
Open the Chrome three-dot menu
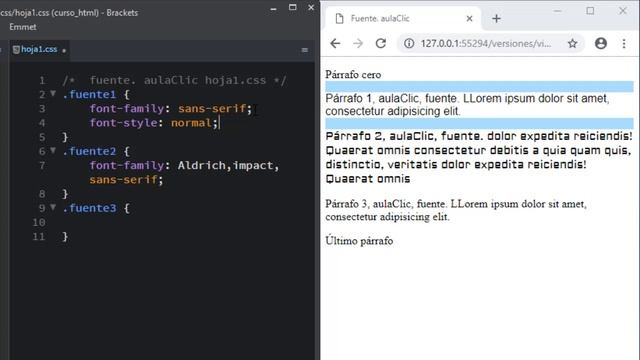(x=624, y=43)
